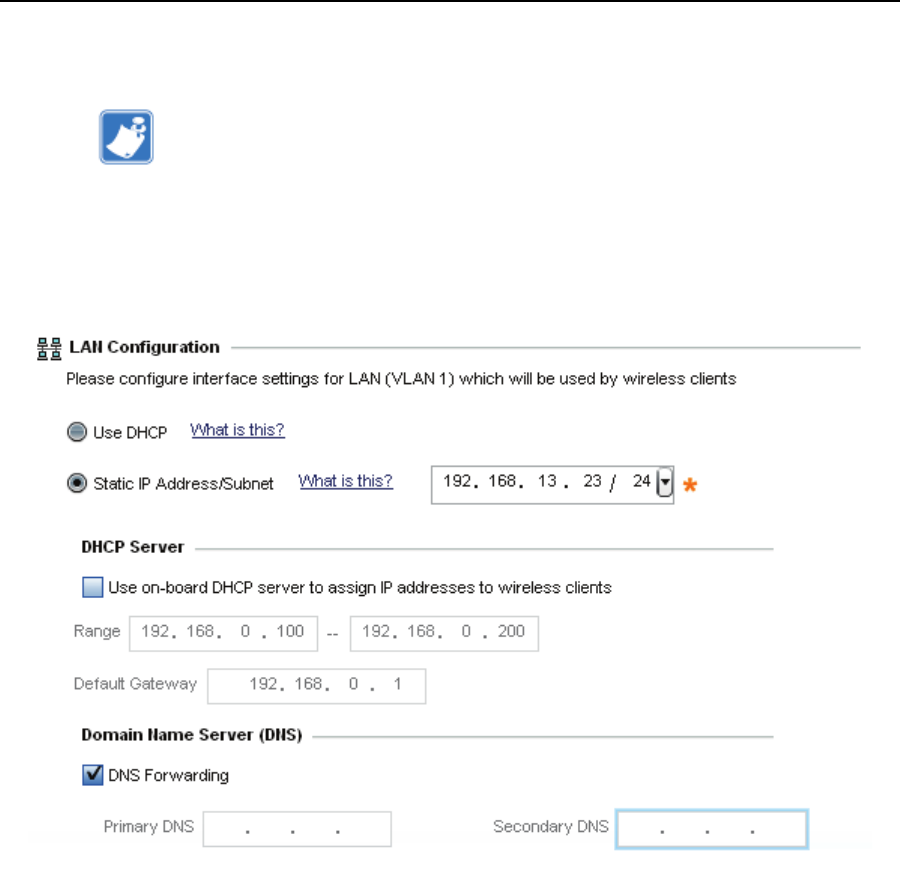Viewport: 900px width, 873px height.
Task: Open "What is this?" link beside Static IP
Action: click(x=346, y=481)
